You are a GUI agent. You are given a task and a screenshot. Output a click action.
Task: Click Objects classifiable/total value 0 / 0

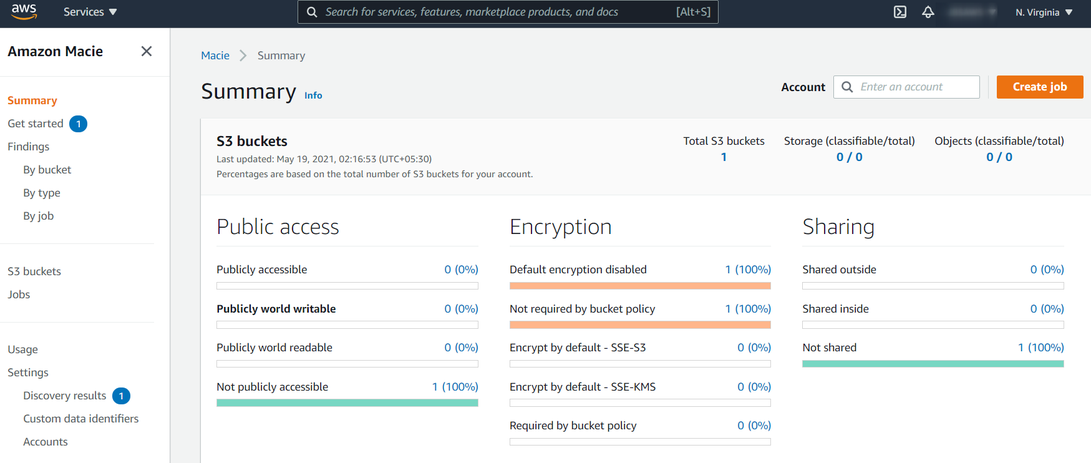[x=999, y=157]
